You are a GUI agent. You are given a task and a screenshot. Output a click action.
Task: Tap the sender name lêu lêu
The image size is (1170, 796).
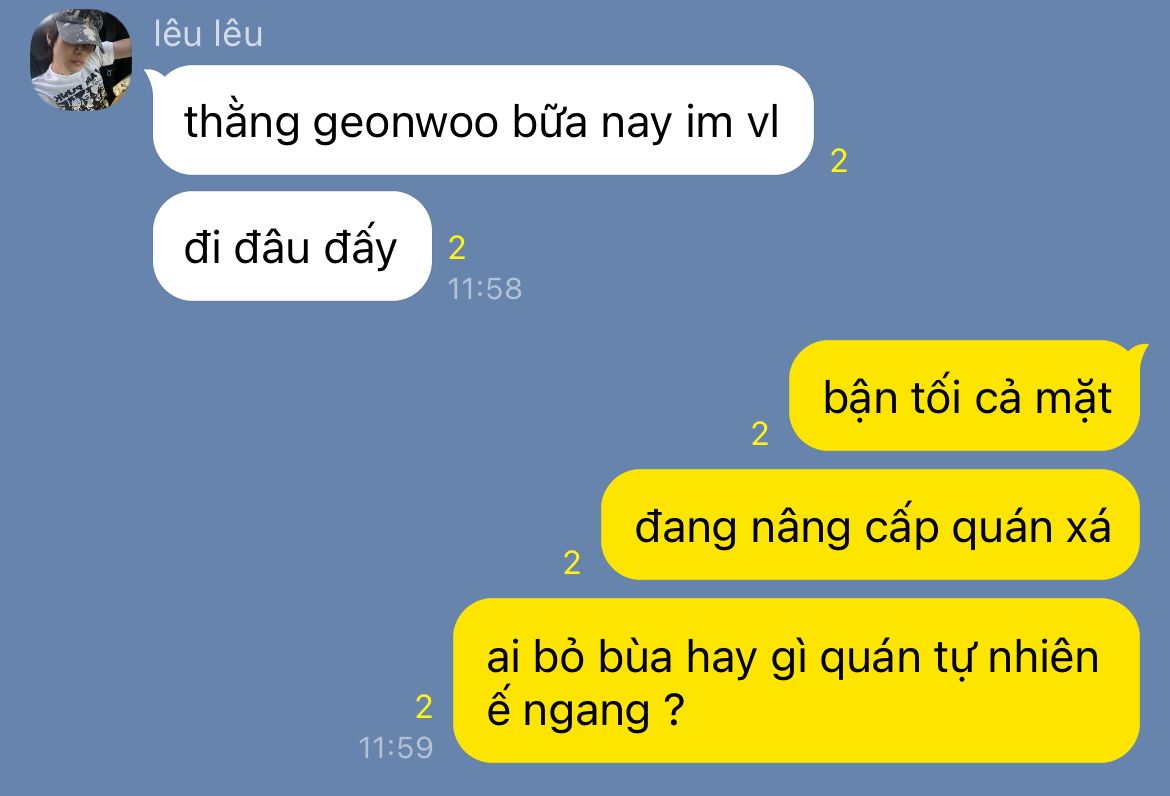(208, 34)
